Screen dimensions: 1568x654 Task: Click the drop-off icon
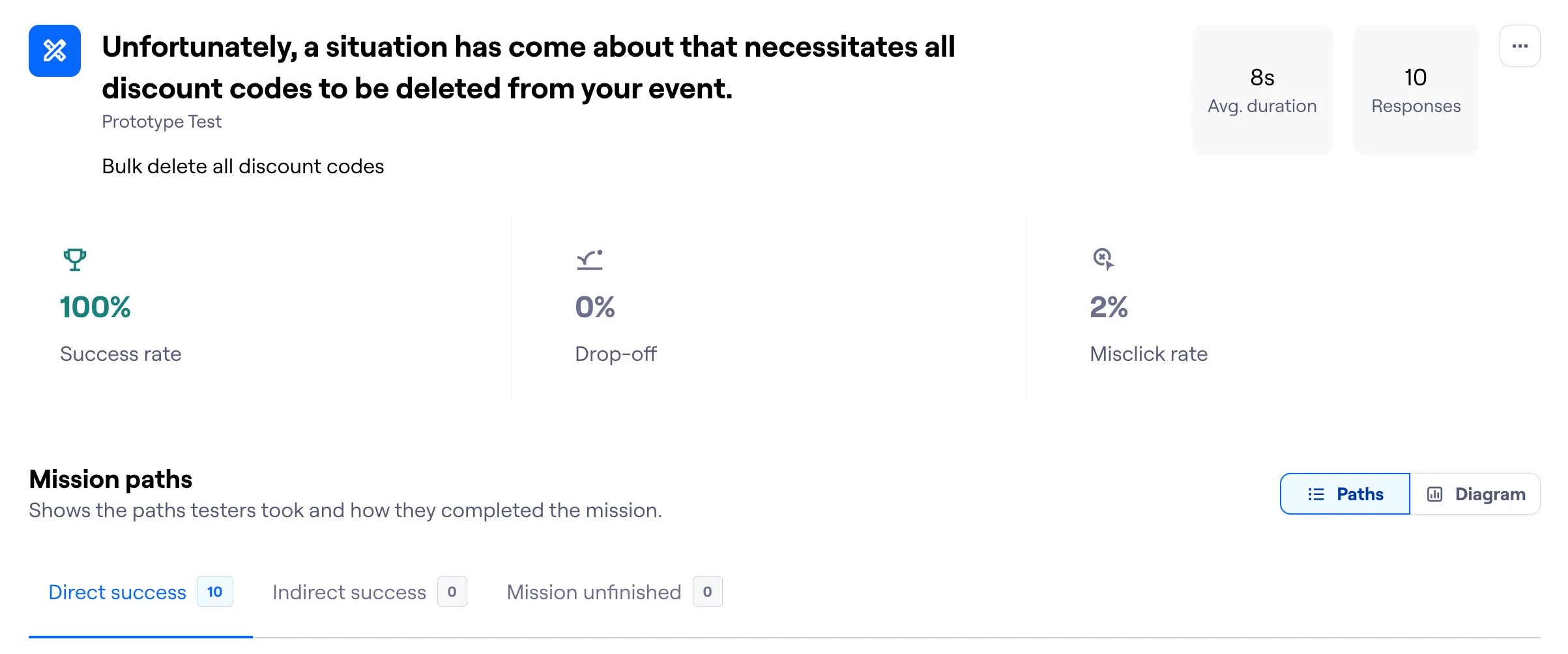[x=589, y=260]
